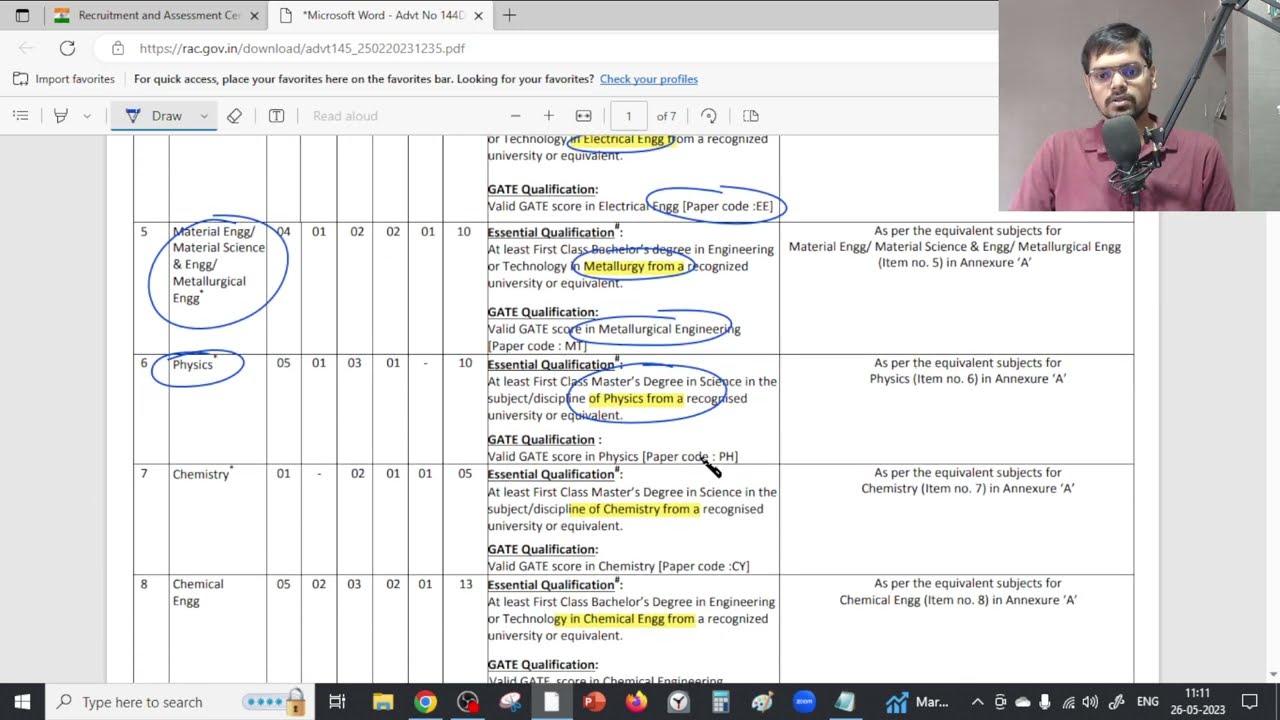Screen dimensions: 1280x720
Task: Close the Microsoft Word Advt tab
Action: [x=478, y=16]
